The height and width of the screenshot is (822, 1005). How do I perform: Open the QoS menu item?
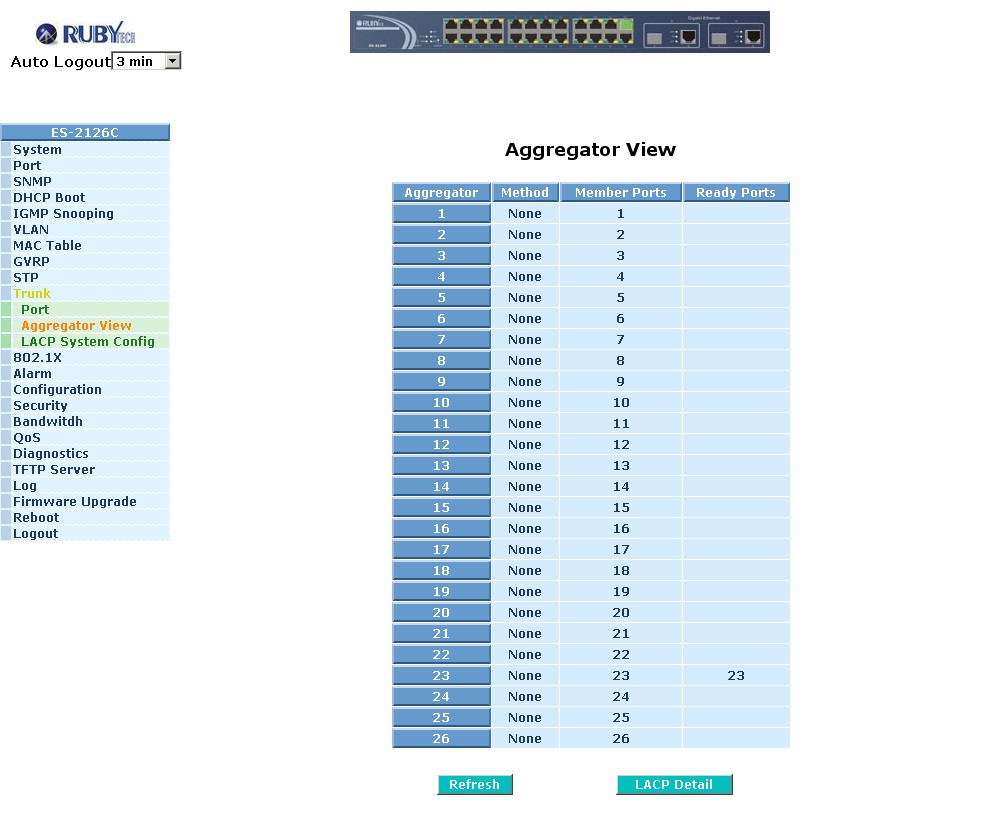[26, 438]
